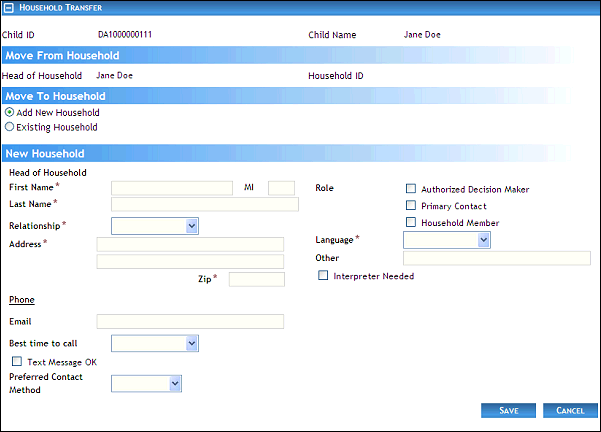Collapse the Household Transfer panel icon

point(10,8)
